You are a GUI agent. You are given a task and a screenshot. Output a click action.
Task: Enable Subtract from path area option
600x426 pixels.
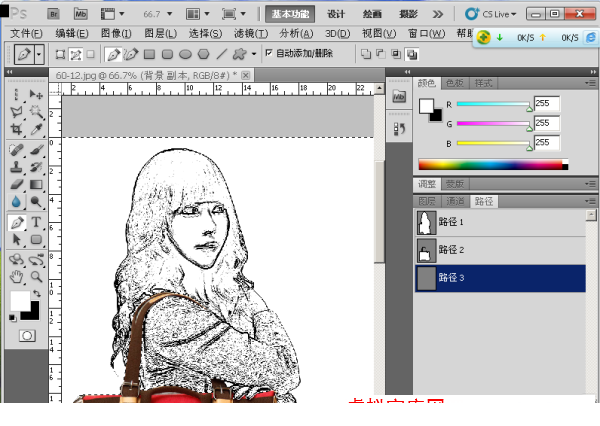(381, 54)
